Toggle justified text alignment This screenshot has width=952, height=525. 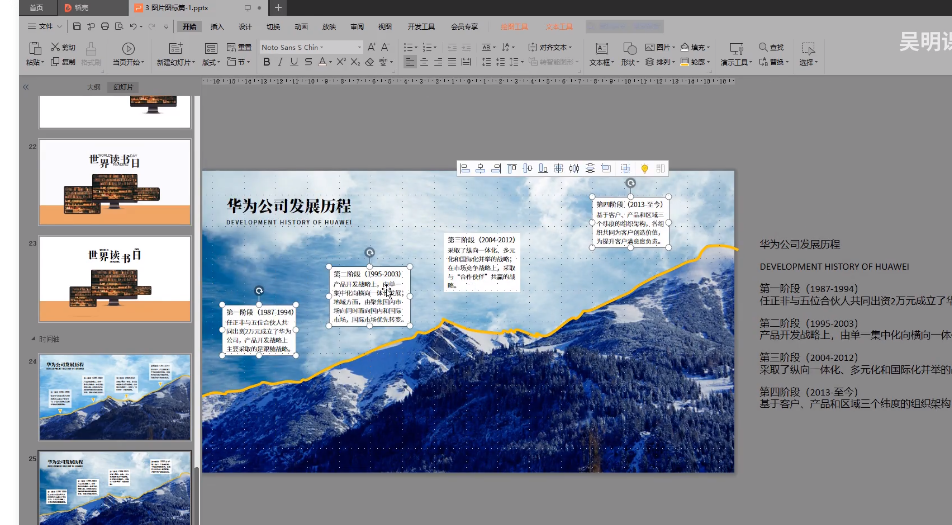(452, 62)
